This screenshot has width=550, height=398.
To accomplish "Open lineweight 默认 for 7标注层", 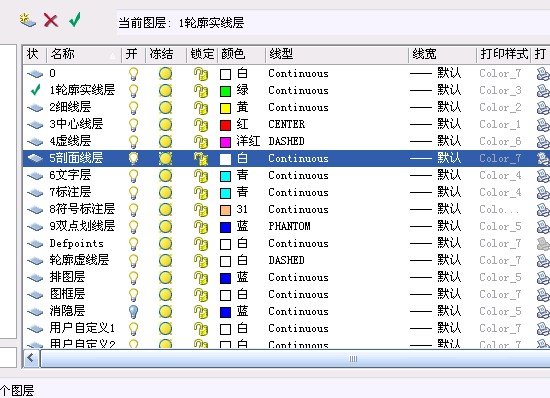I will tap(436, 193).
